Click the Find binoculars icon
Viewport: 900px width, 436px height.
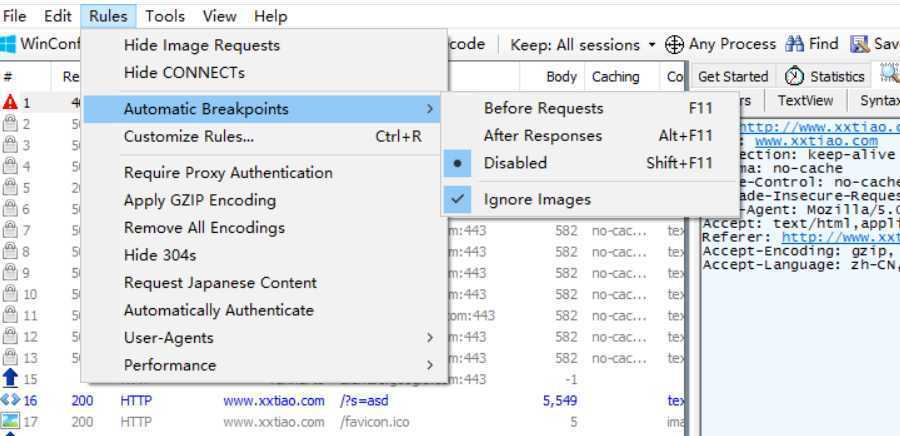(794, 44)
